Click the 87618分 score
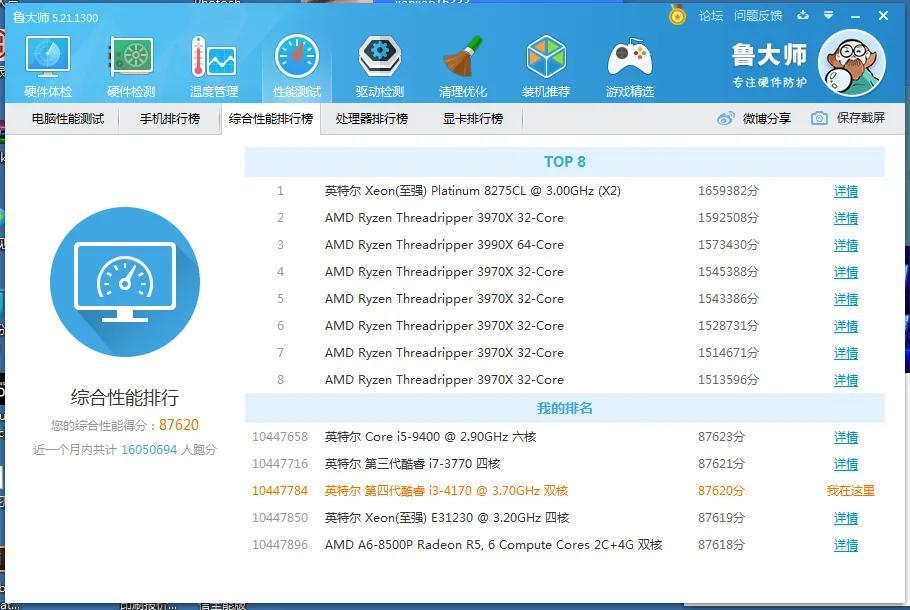 coord(721,545)
